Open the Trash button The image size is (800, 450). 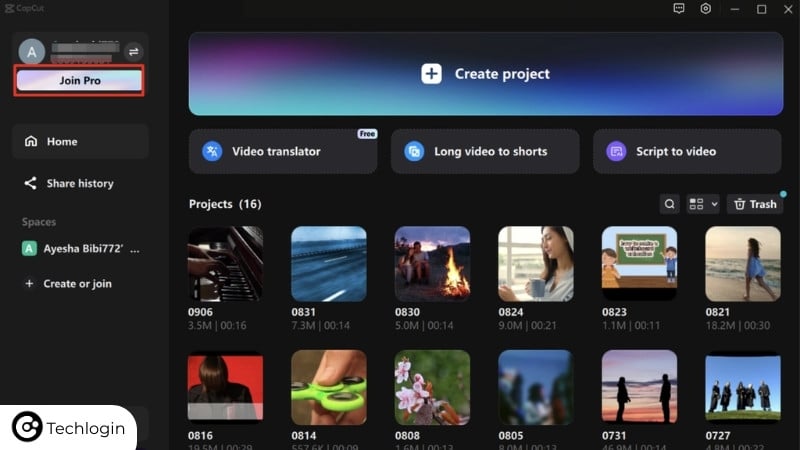coord(754,204)
